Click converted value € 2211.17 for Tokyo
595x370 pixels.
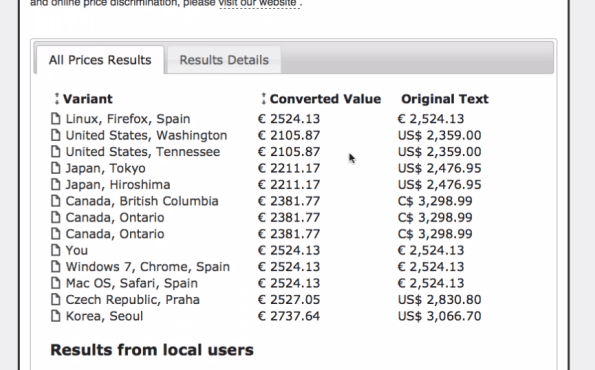pyautogui.click(x=289, y=168)
